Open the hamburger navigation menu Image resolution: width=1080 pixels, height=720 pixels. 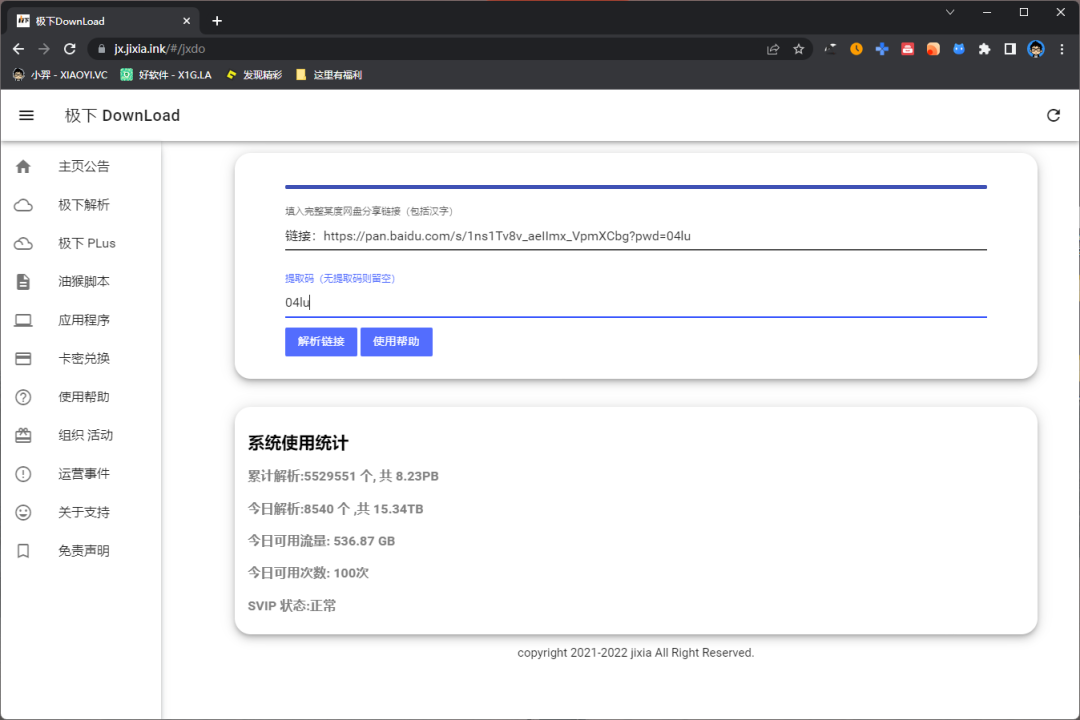click(x=26, y=115)
